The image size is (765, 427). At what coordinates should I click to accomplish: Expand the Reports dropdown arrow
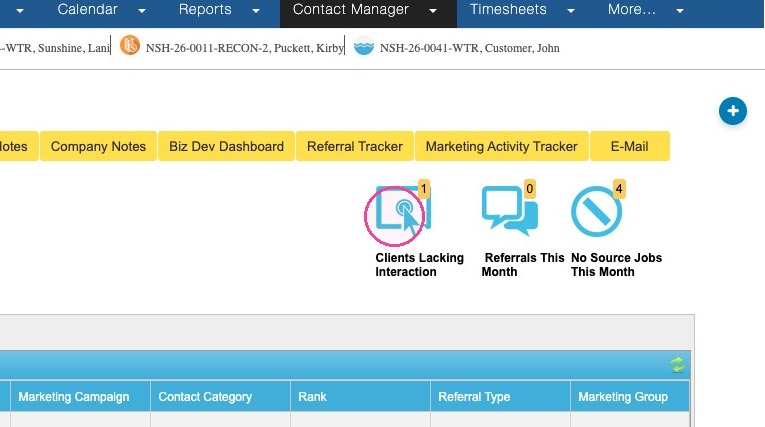pyautogui.click(x=256, y=11)
